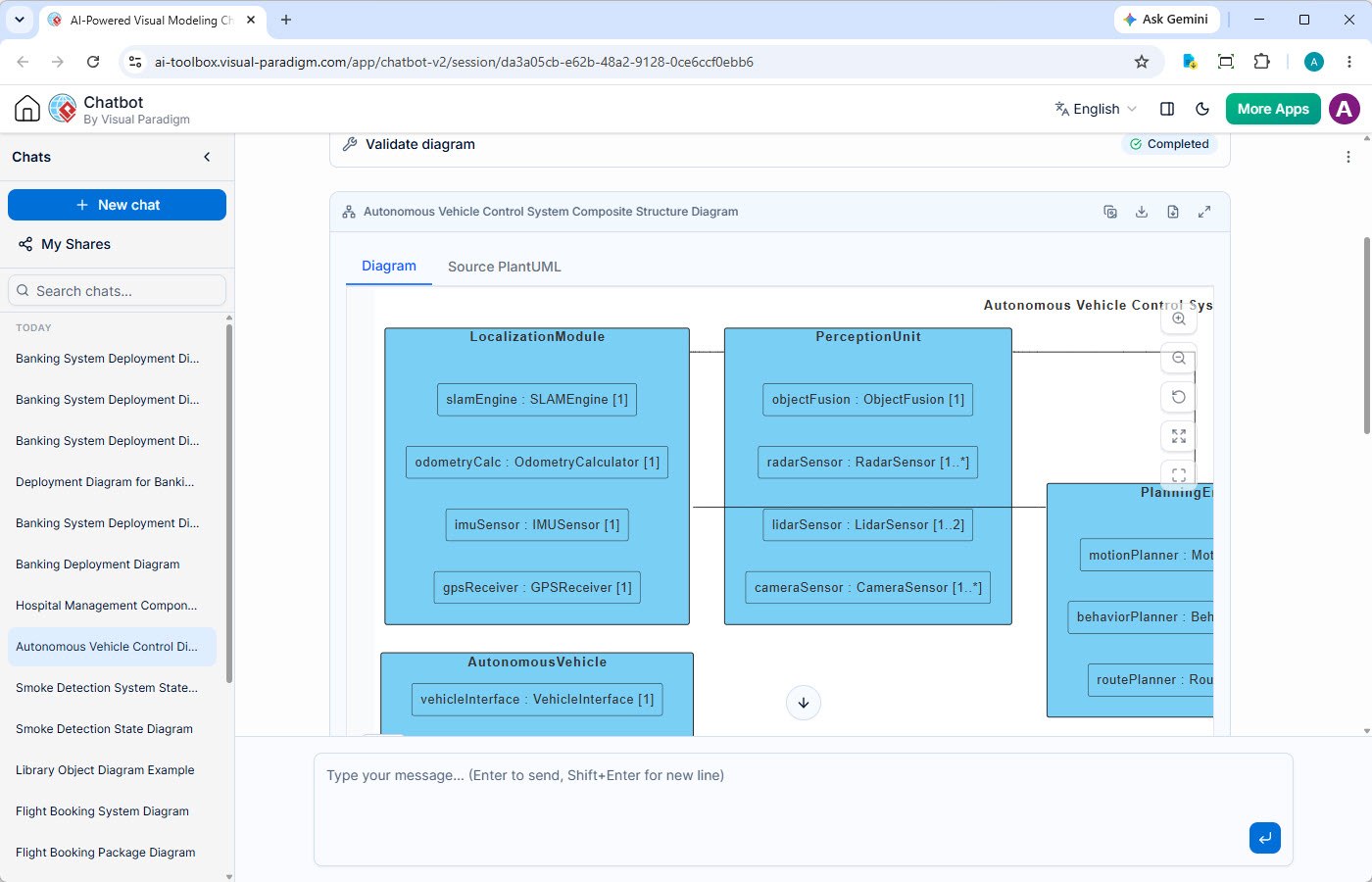This screenshot has width=1372, height=882.
Task: Fit the diagram to the view
Action: pyautogui.click(x=1179, y=436)
